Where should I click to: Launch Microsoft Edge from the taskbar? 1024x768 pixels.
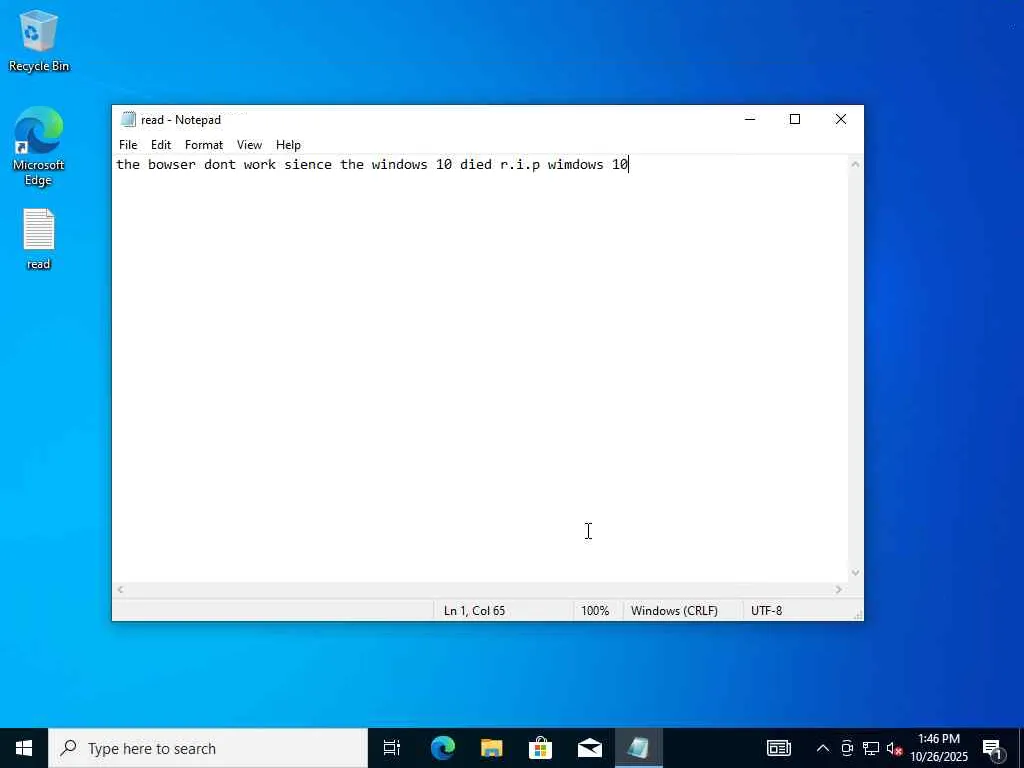click(443, 748)
